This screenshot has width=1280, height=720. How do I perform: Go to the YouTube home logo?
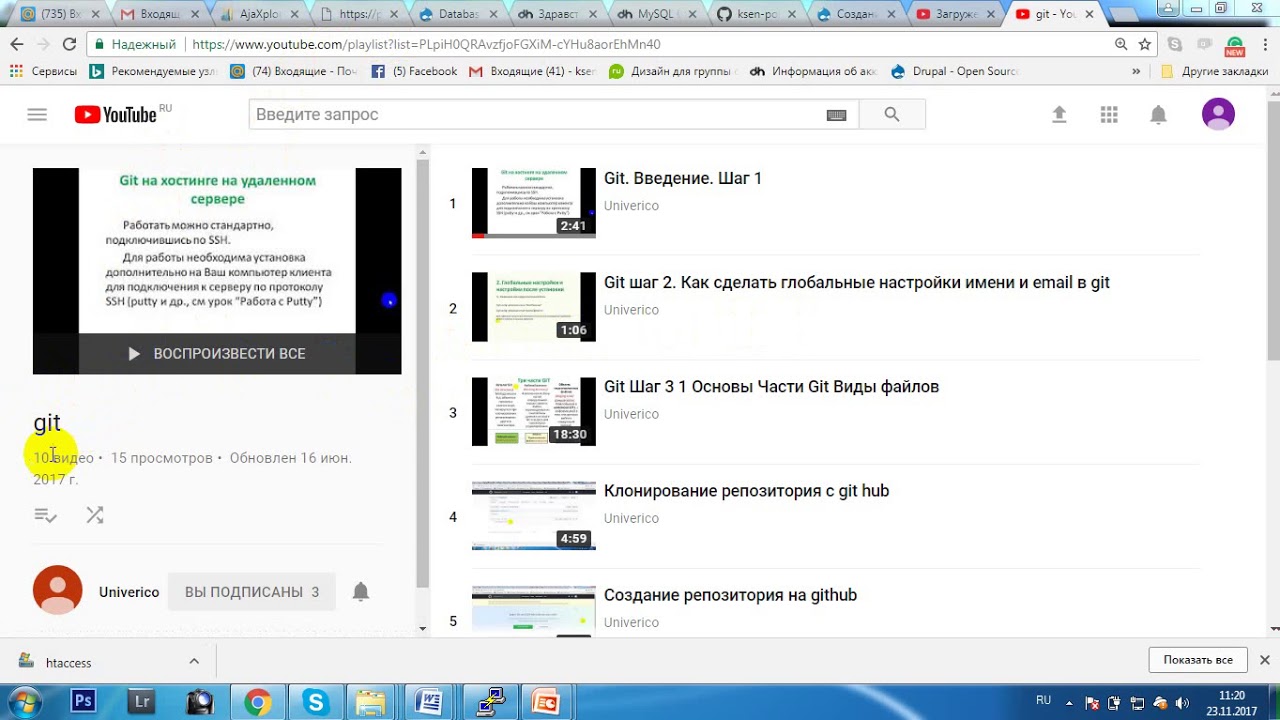(116, 114)
